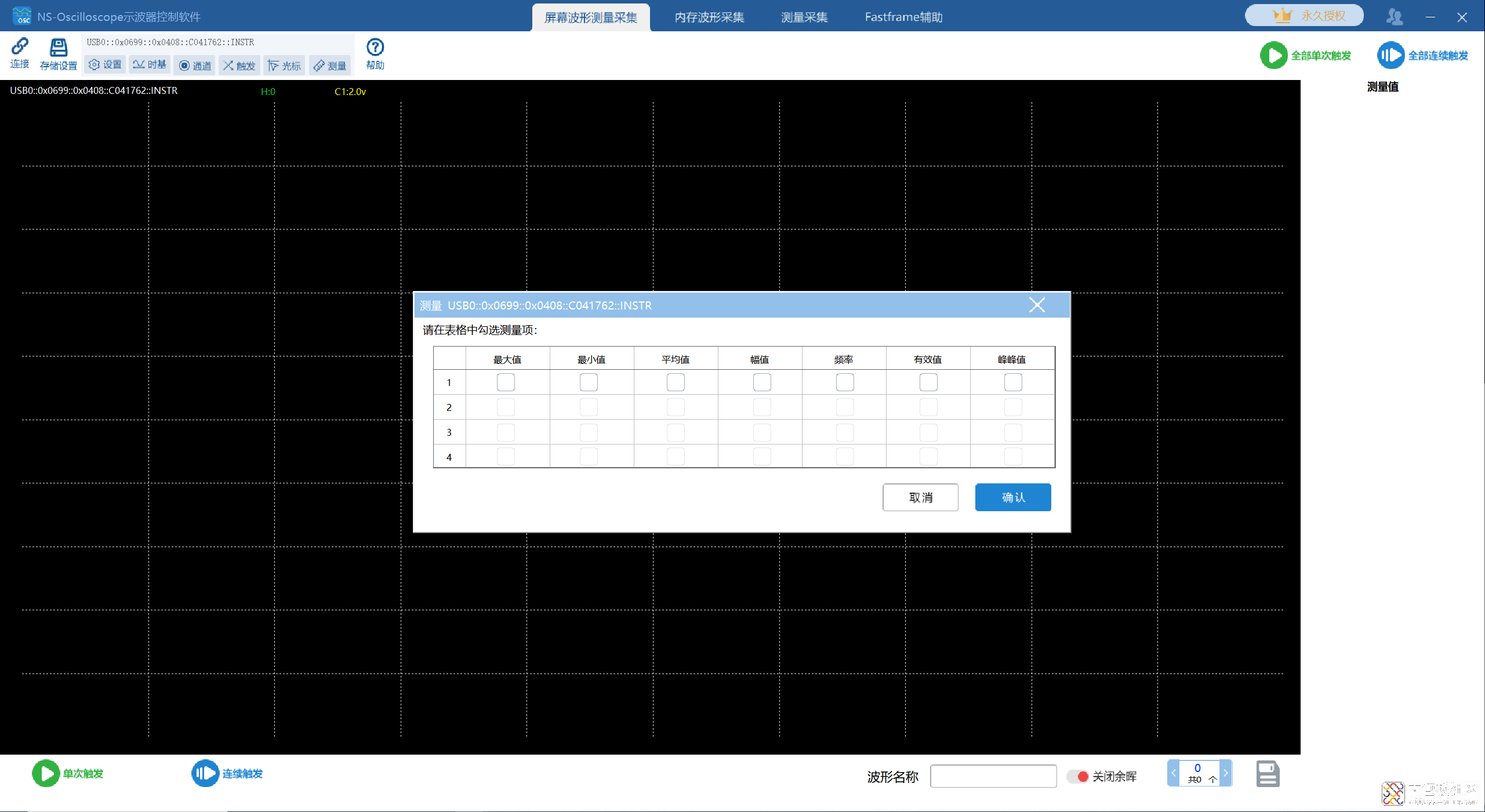This screenshot has height=812, width=1485.
Task: Open the 触发 trigger toolbar item
Action: click(x=239, y=65)
